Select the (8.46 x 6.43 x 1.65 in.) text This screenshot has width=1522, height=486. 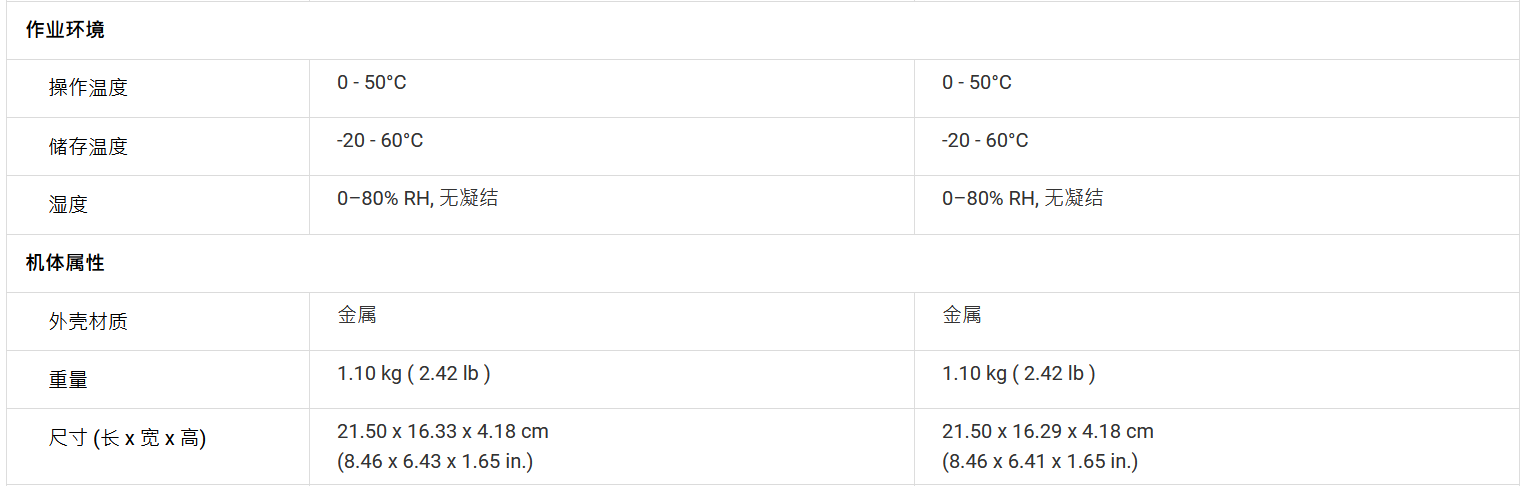point(434,462)
